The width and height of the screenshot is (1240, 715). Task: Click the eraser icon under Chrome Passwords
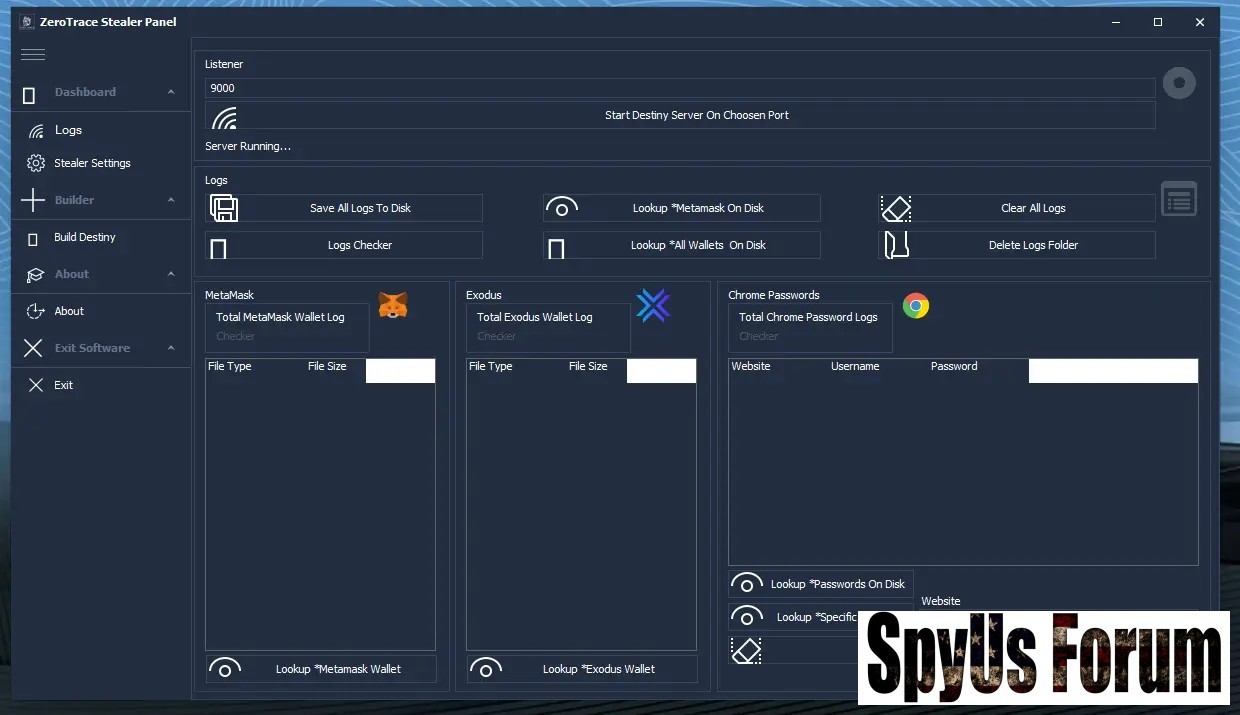point(746,651)
